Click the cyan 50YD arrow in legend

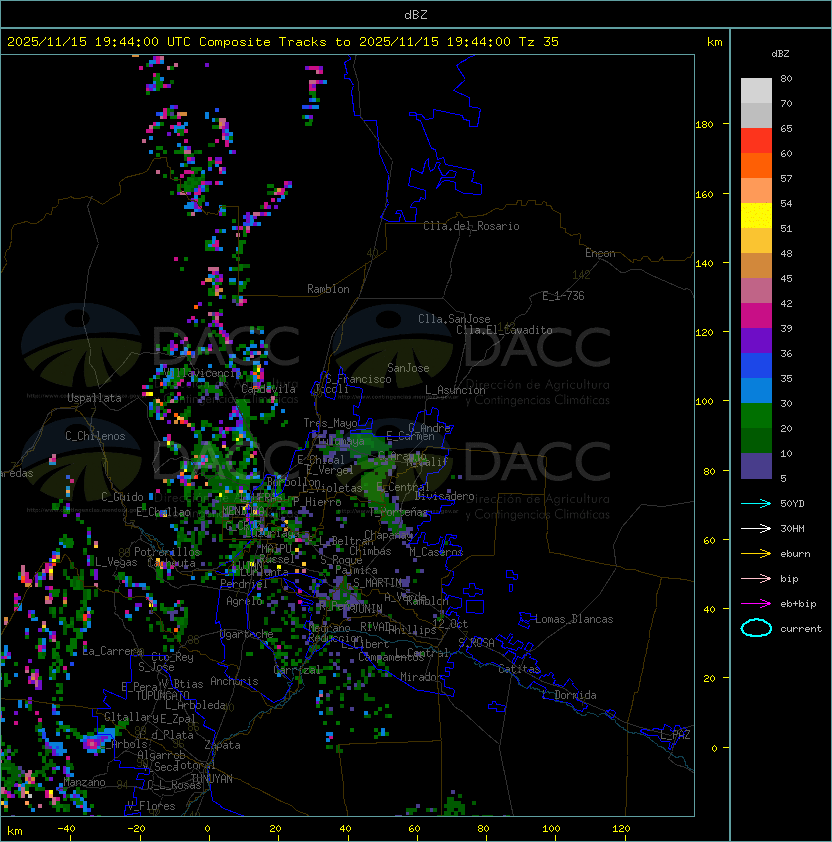(756, 504)
